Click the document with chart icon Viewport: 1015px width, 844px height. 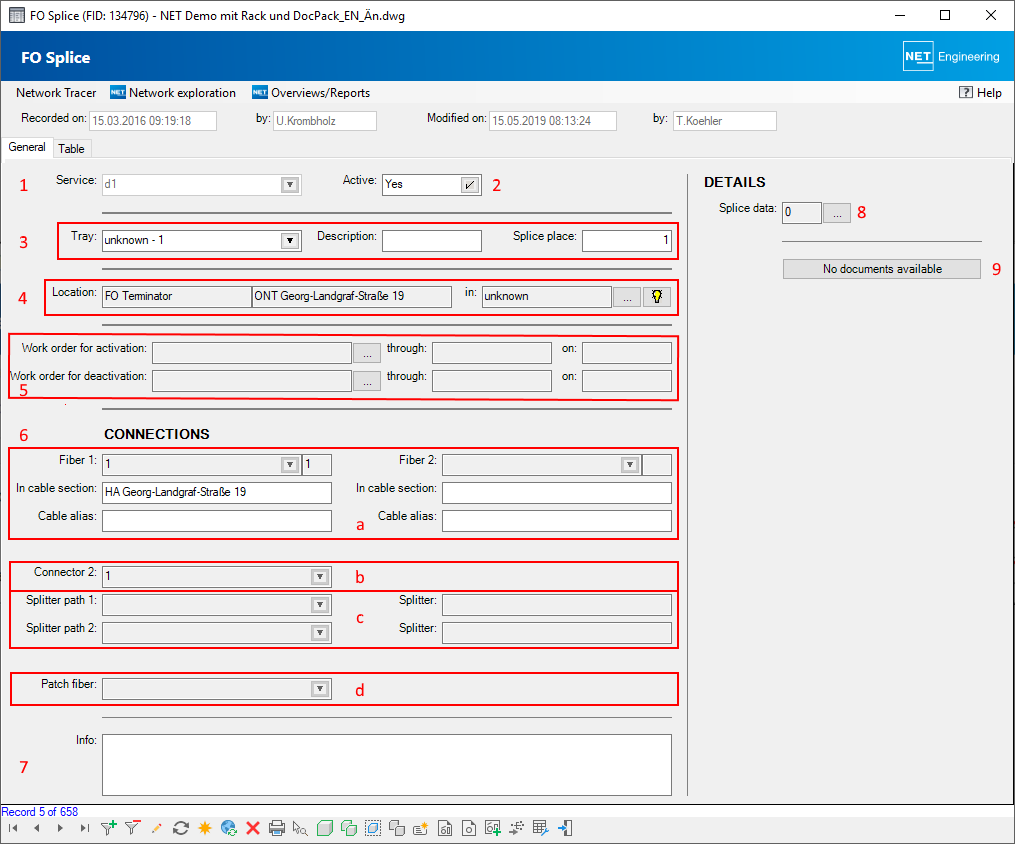[x=445, y=828]
